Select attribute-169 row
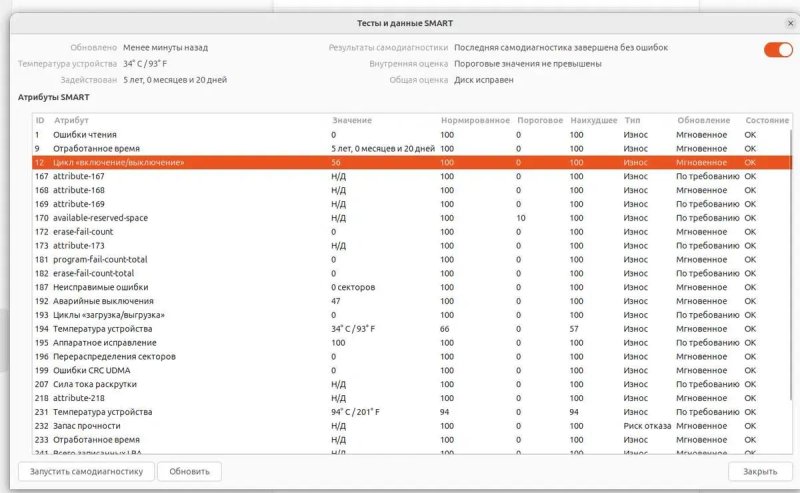Screen dimensions: 800x493 coord(412,204)
